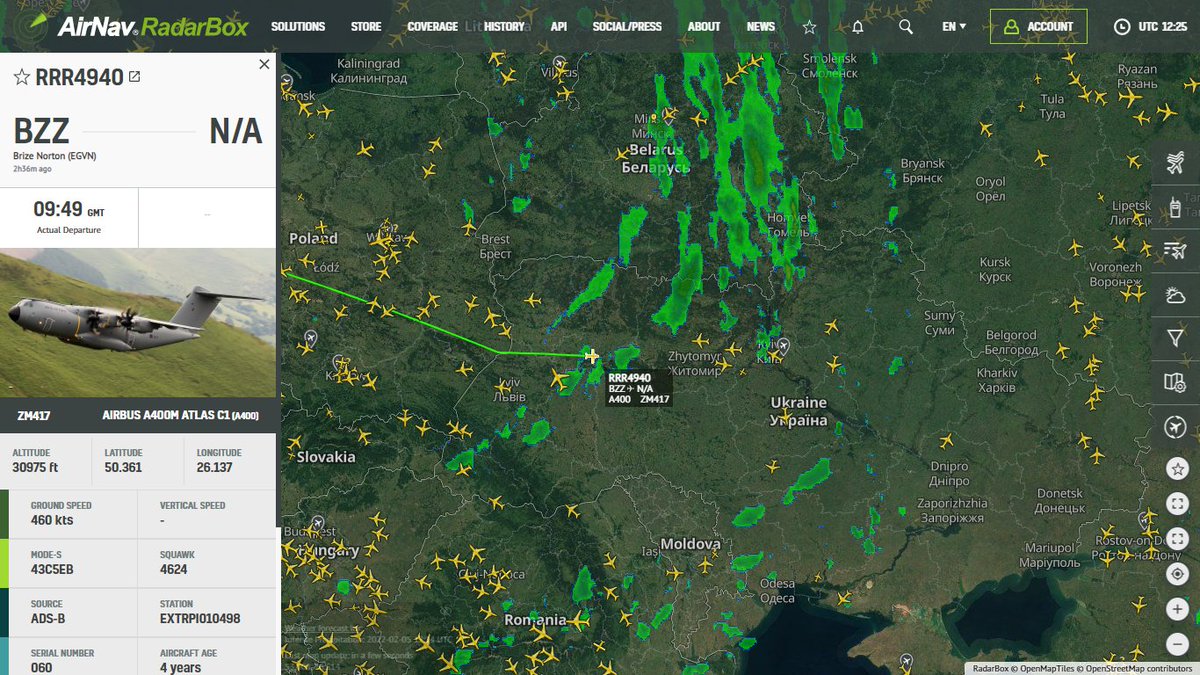This screenshot has height=675, width=1200.
Task: Click the latitude value 50.361
Action: (x=123, y=468)
